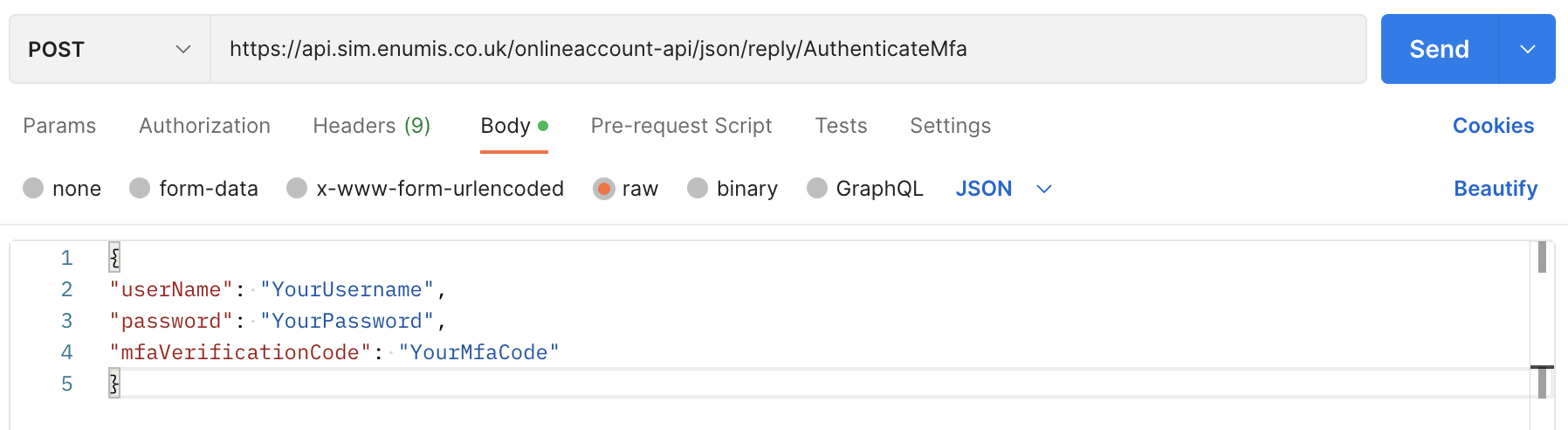Screen dimensions: 1568x430
Task: Open the Settings tab
Action: pos(950,126)
